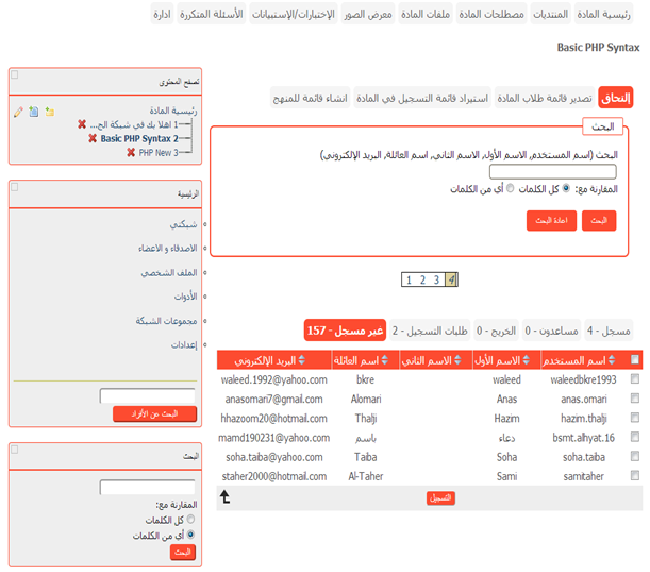The height and width of the screenshot is (572, 650).
Task: Click the people search field in الرئيسية panel
Action: pos(148,396)
